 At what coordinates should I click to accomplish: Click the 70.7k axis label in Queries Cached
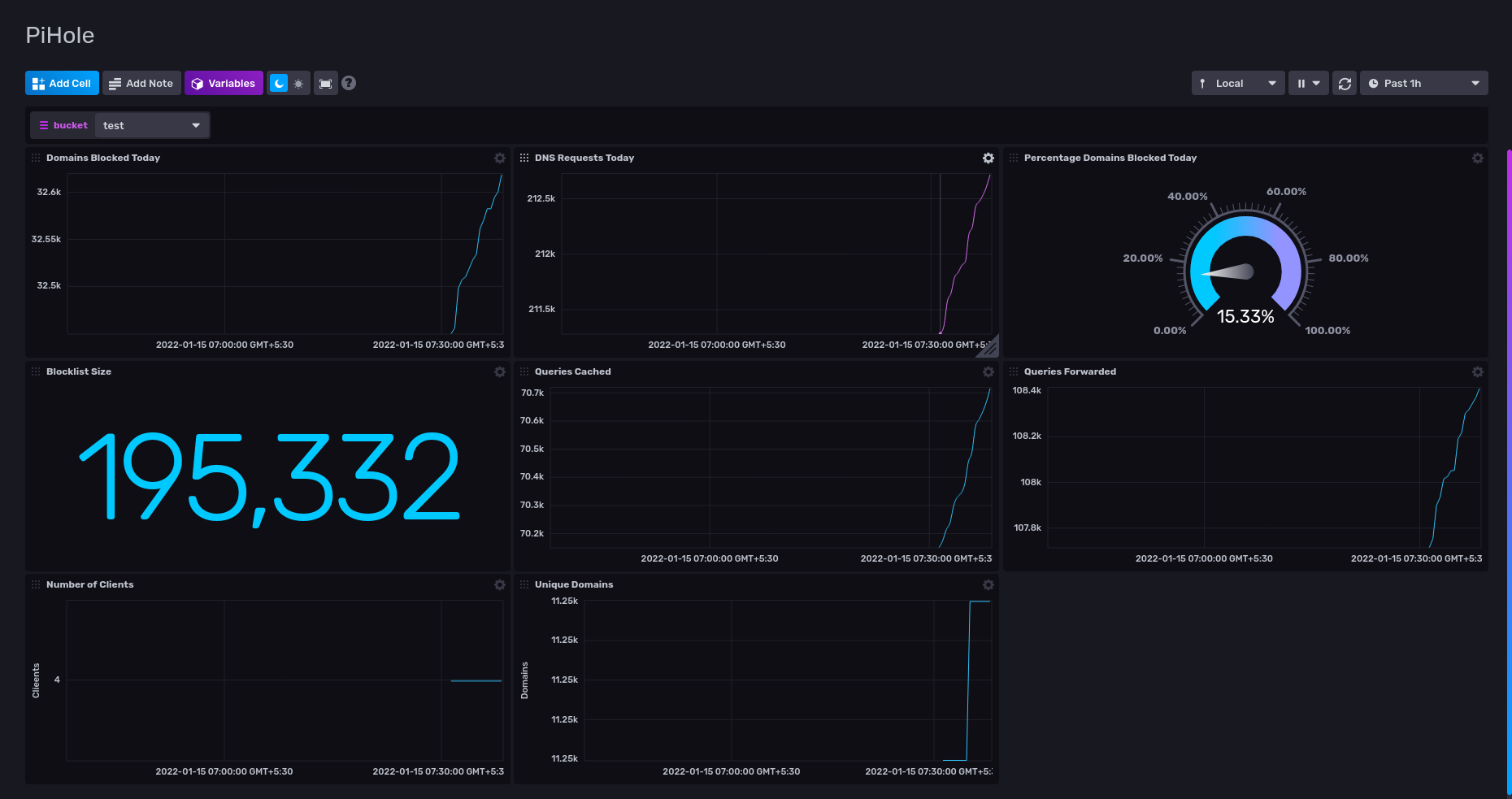click(x=532, y=393)
